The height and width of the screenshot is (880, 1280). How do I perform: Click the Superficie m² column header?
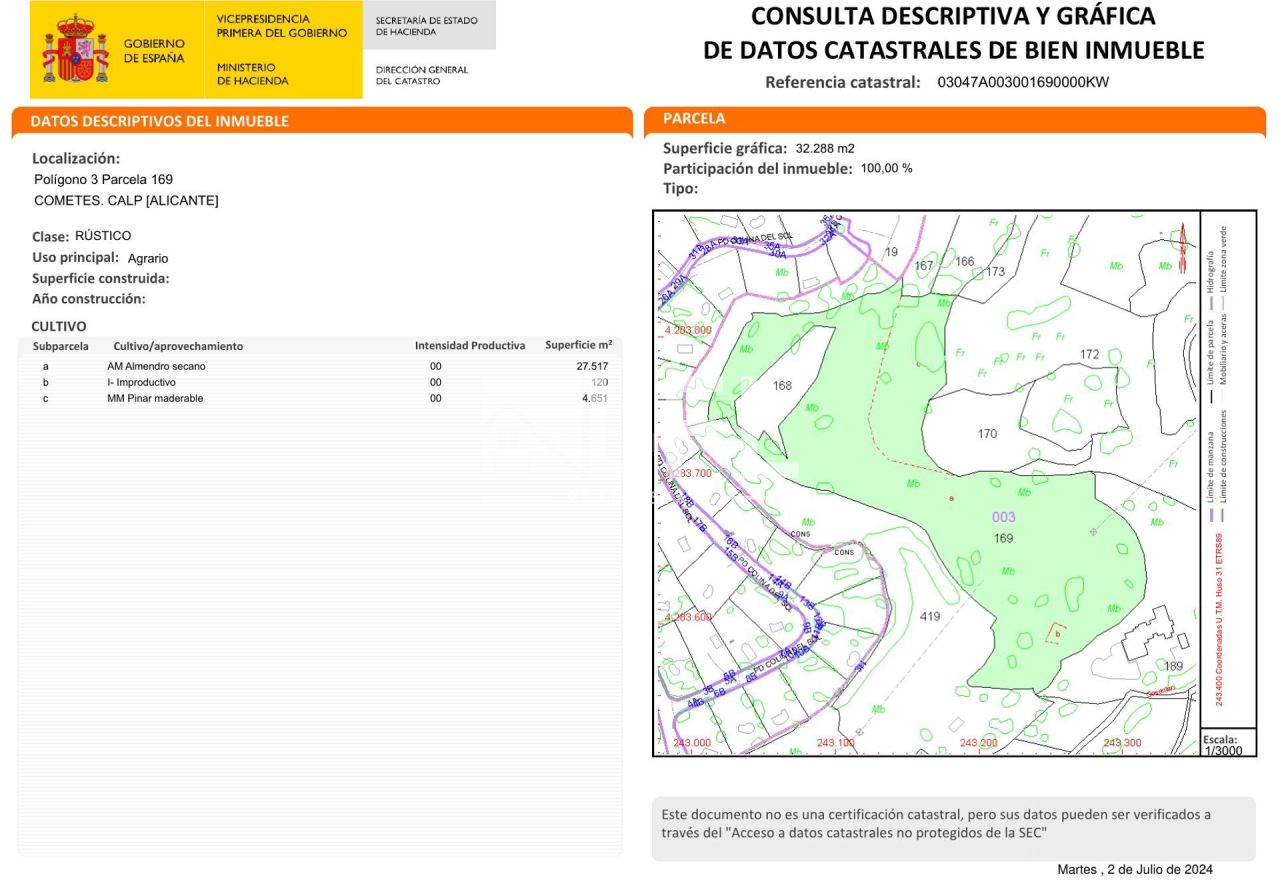click(578, 345)
